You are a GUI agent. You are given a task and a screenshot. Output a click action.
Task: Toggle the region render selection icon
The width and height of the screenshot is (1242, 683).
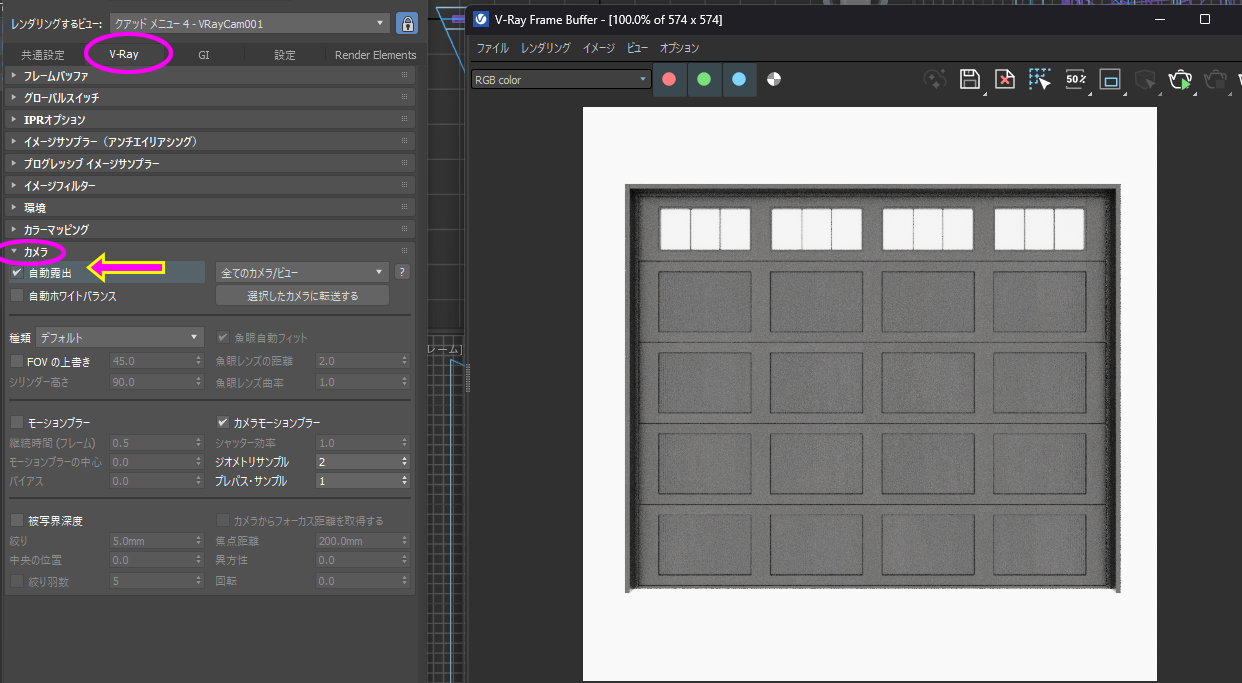click(1040, 80)
